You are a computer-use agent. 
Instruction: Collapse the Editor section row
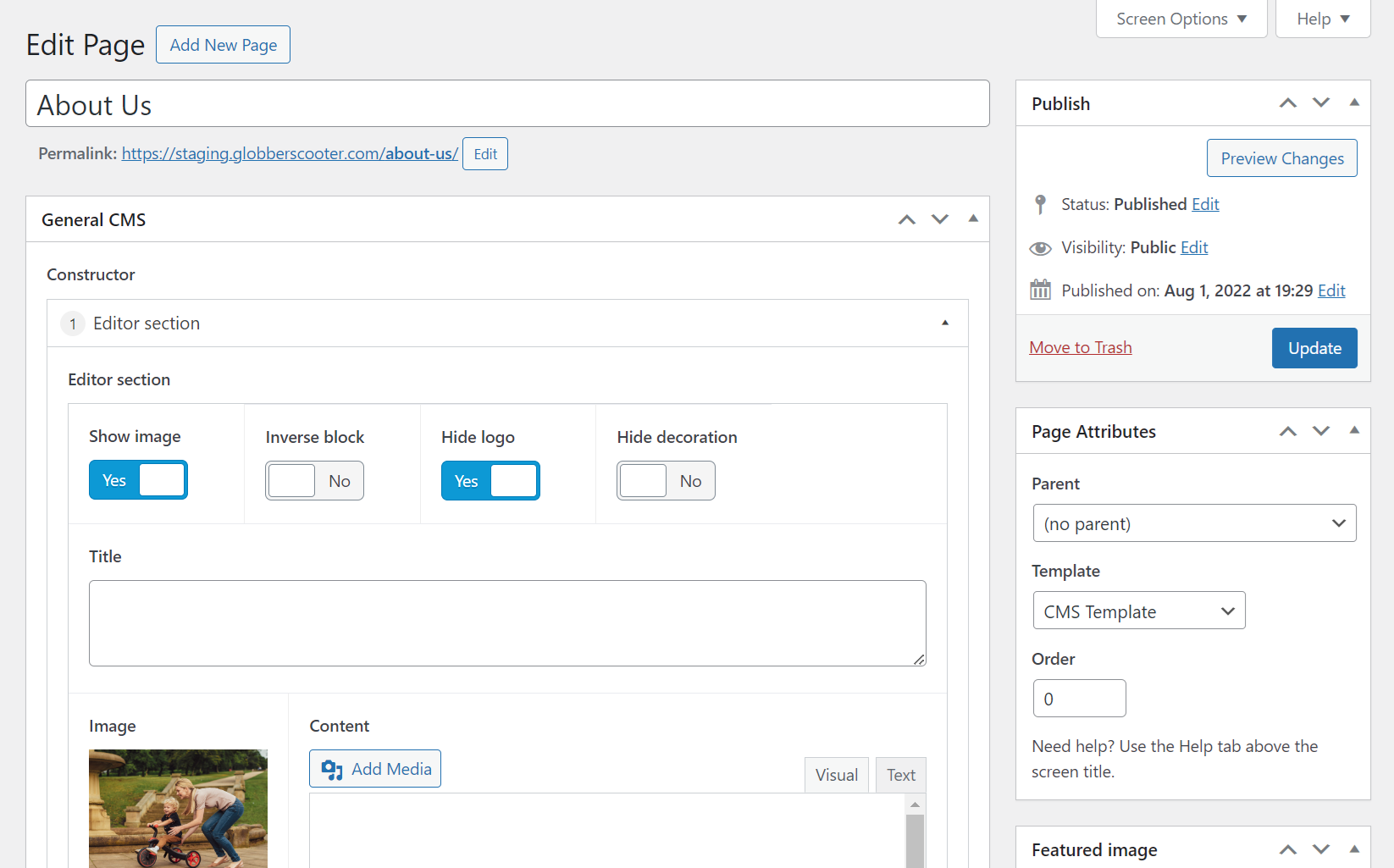click(945, 323)
